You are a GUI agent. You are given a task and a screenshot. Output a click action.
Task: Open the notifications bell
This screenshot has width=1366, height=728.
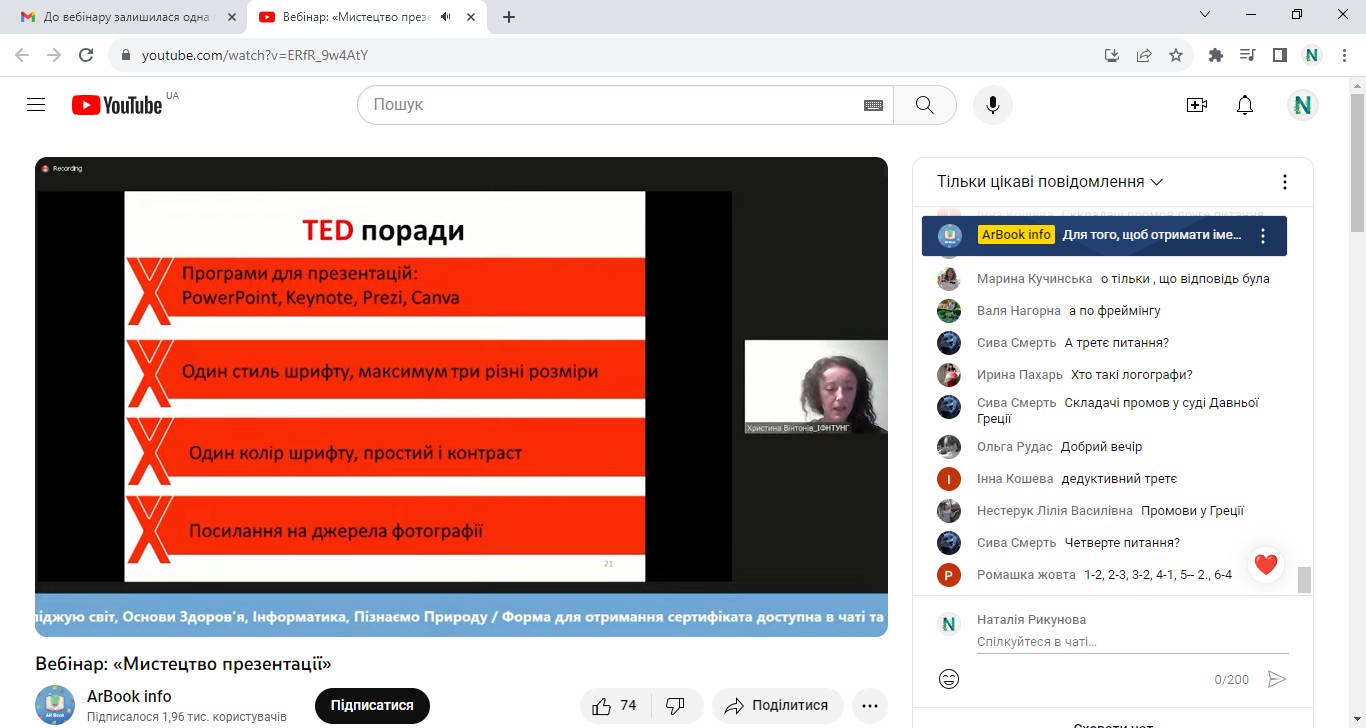pyautogui.click(x=1245, y=105)
